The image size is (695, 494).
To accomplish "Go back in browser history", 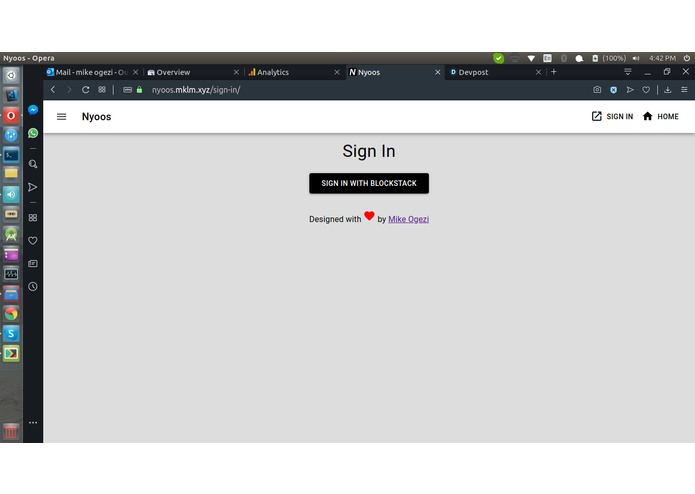I will (x=53, y=90).
